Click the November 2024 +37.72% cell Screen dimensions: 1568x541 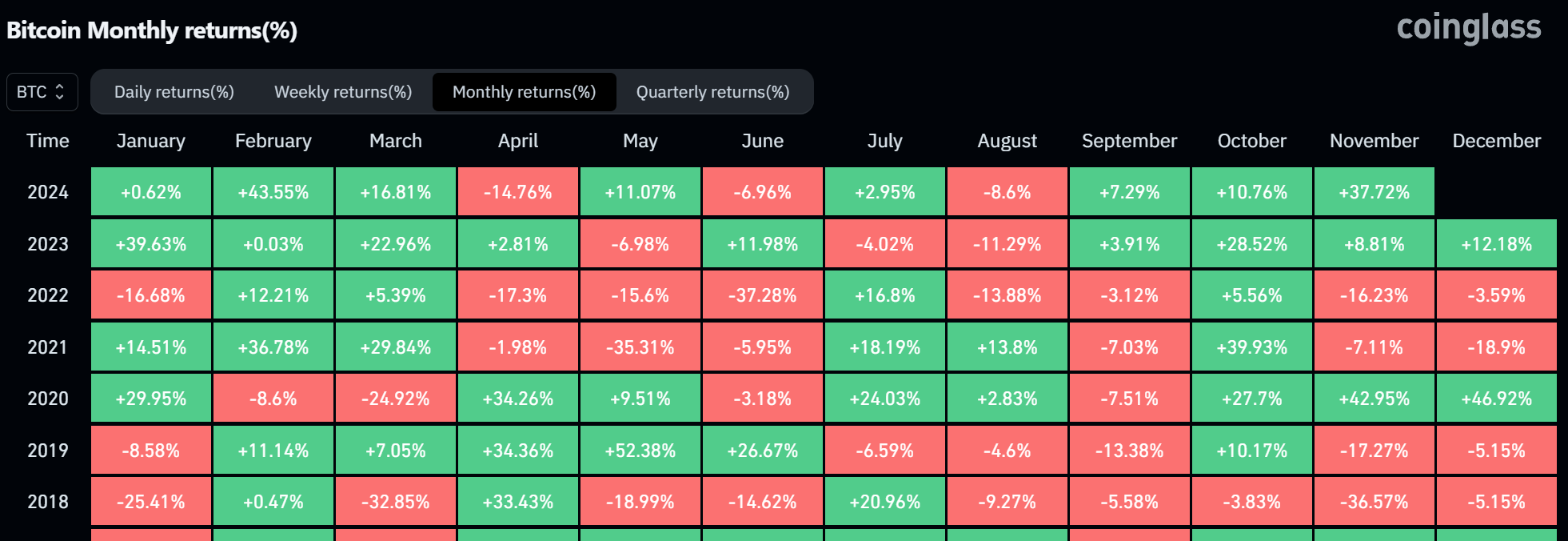(x=1374, y=192)
